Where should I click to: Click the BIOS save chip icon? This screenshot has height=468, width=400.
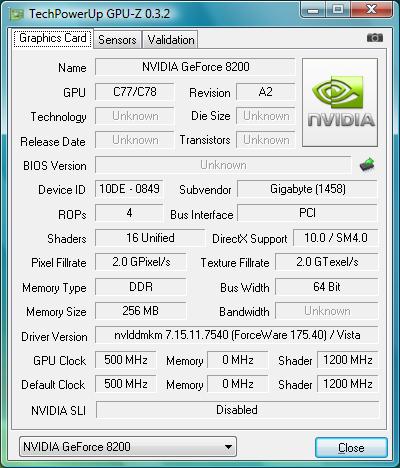point(367,164)
